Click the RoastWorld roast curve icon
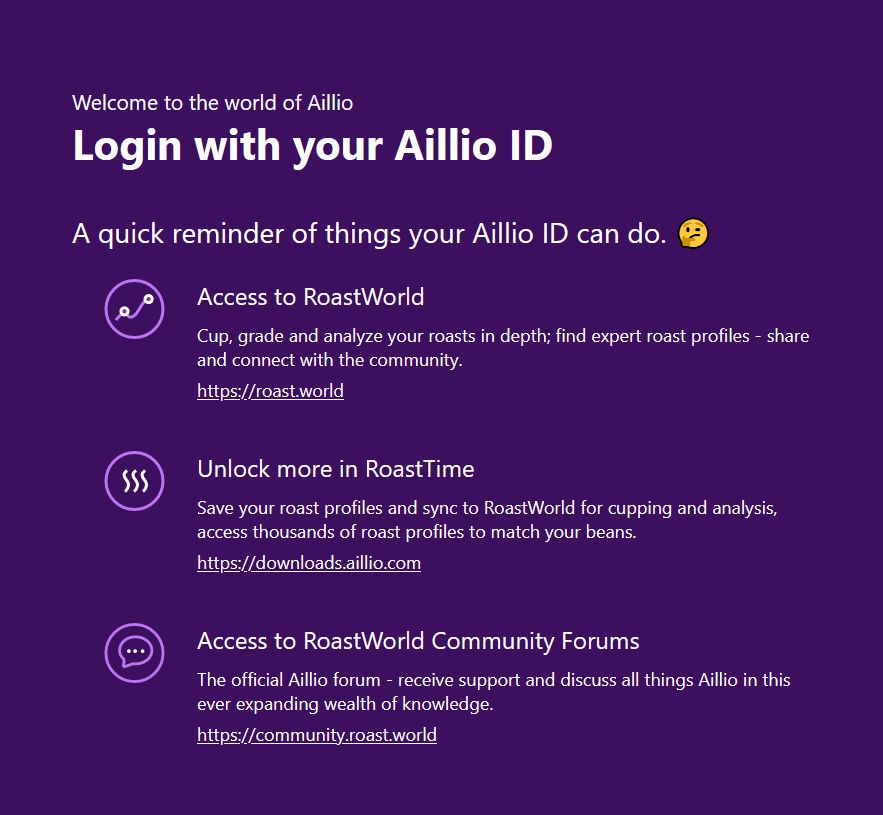 [x=134, y=309]
